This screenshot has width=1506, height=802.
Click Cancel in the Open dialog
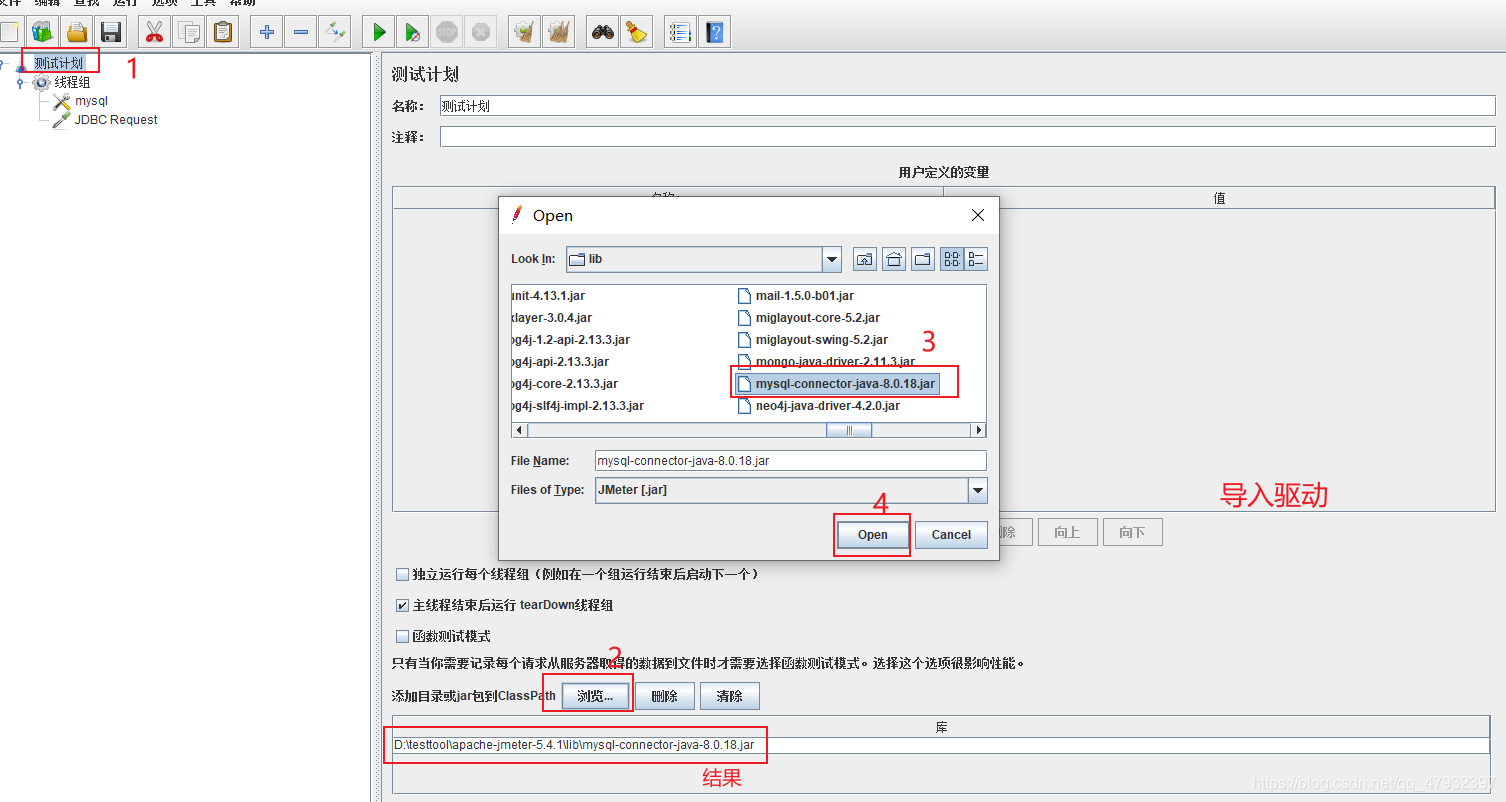(951, 535)
